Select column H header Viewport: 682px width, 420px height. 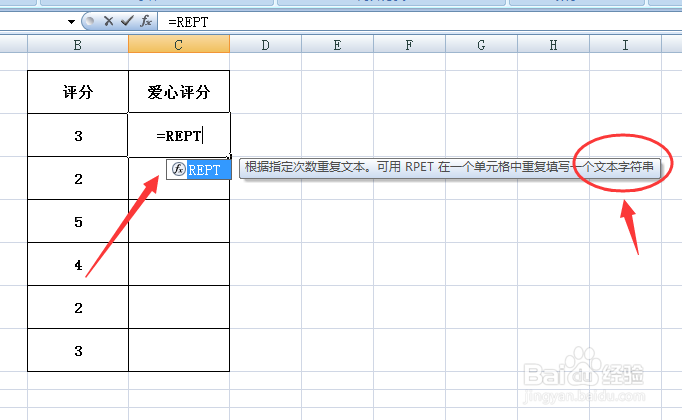tap(553, 45)
